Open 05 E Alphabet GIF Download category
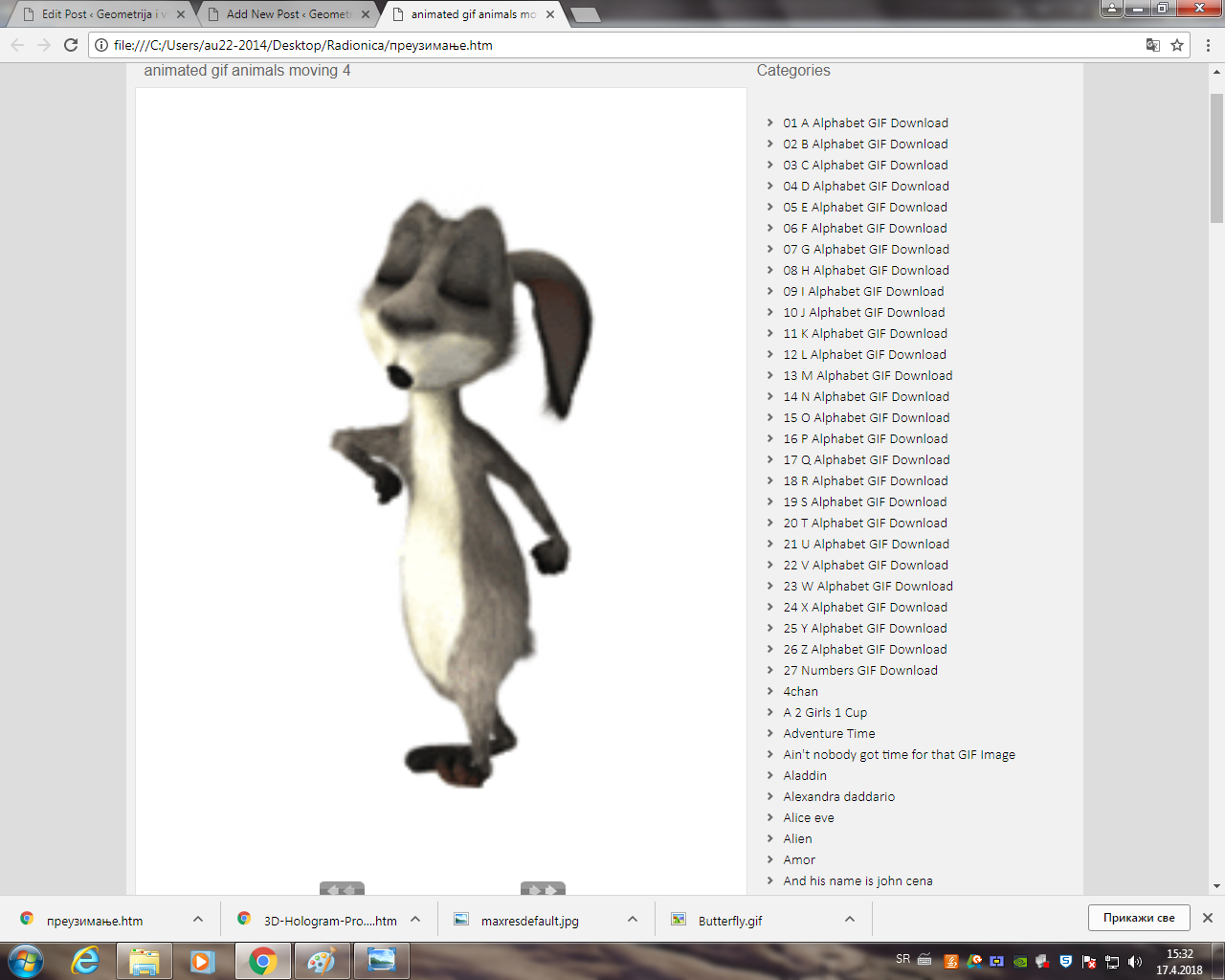Screen dimensions: 1225x980 (865, 207)
